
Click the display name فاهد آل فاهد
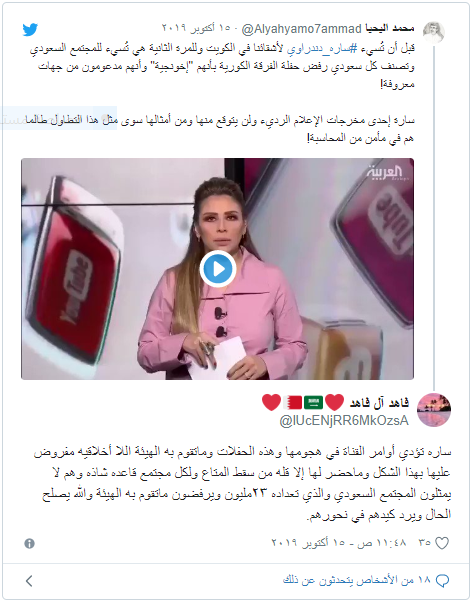click(x=379, y=403)
